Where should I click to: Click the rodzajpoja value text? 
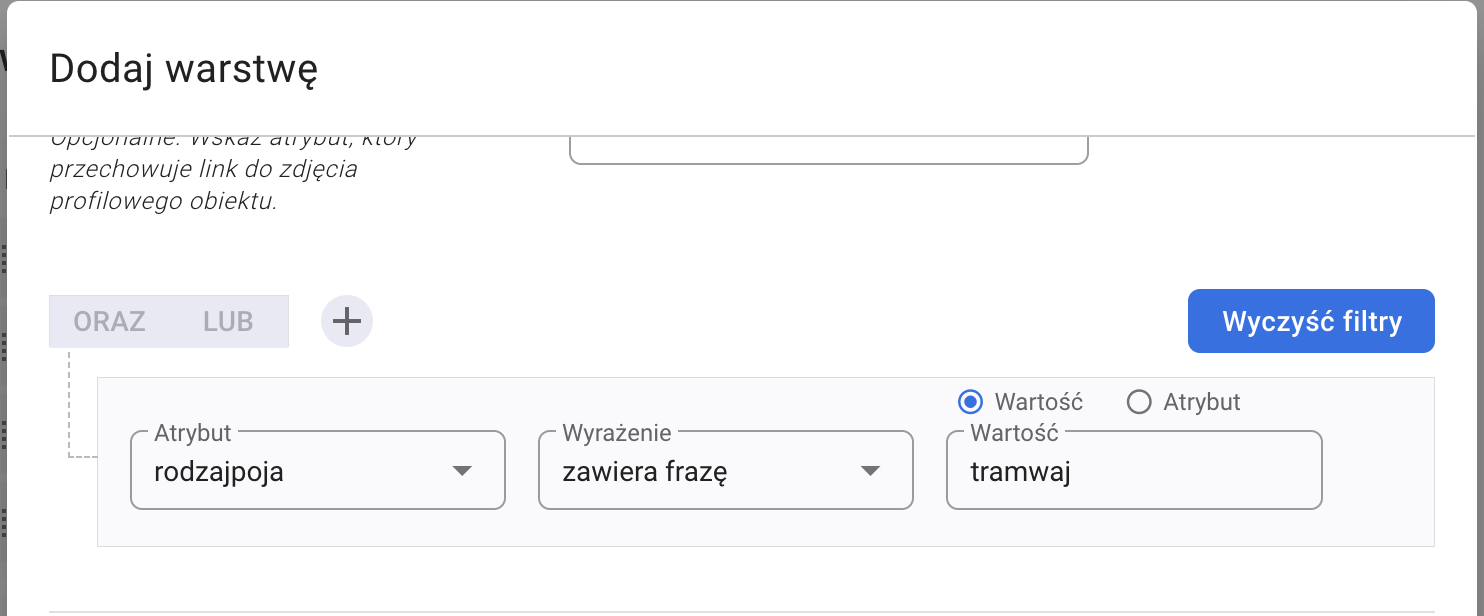point(219,472)
